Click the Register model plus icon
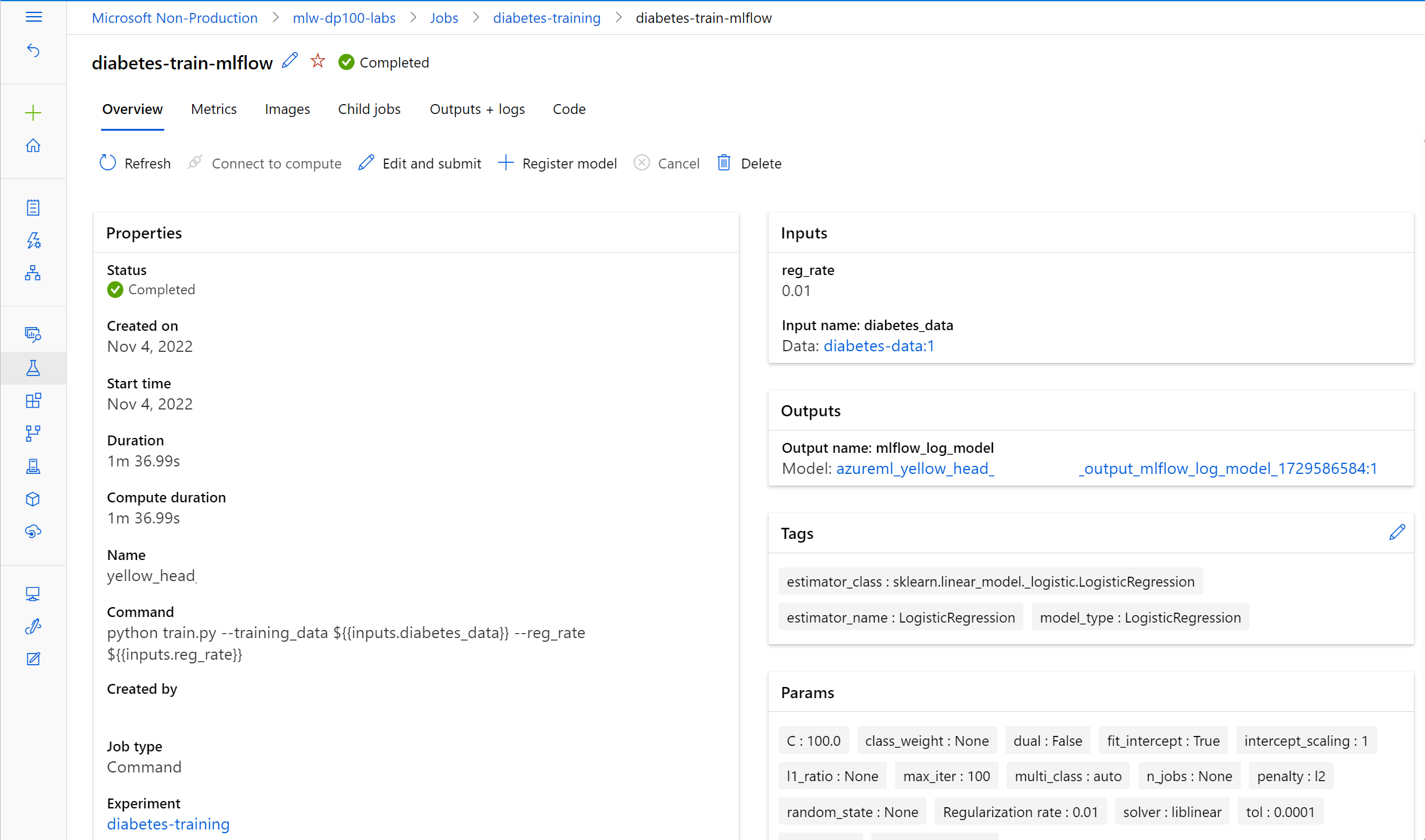1425x840 pixels. pyautogui.click(x=505, y=163)
